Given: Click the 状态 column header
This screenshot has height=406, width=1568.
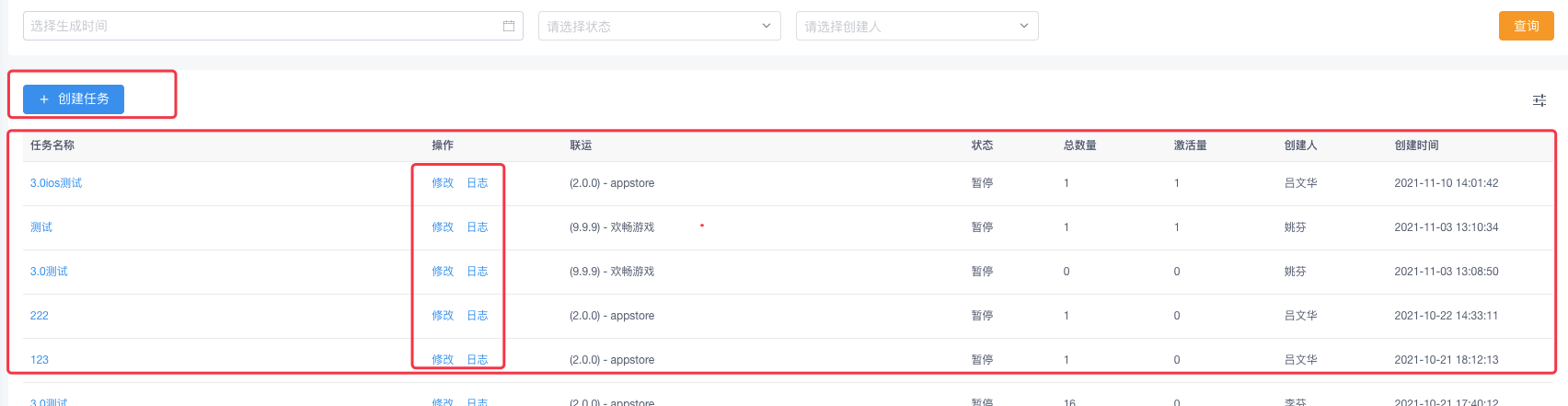Looking at the screenshot, I should coord(982,145).
